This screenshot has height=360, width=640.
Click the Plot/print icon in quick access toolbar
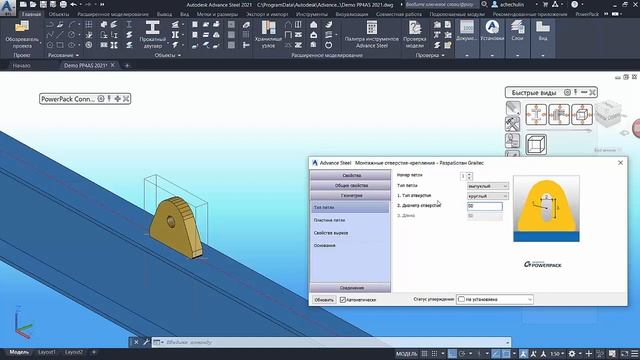click(x=63, y=4)
